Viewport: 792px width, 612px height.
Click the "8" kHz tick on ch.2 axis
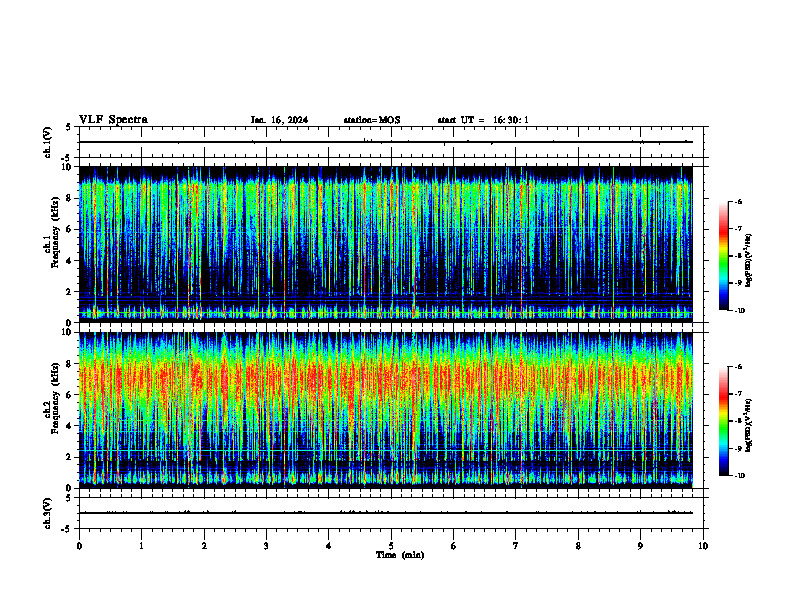[x=69, y=364]
